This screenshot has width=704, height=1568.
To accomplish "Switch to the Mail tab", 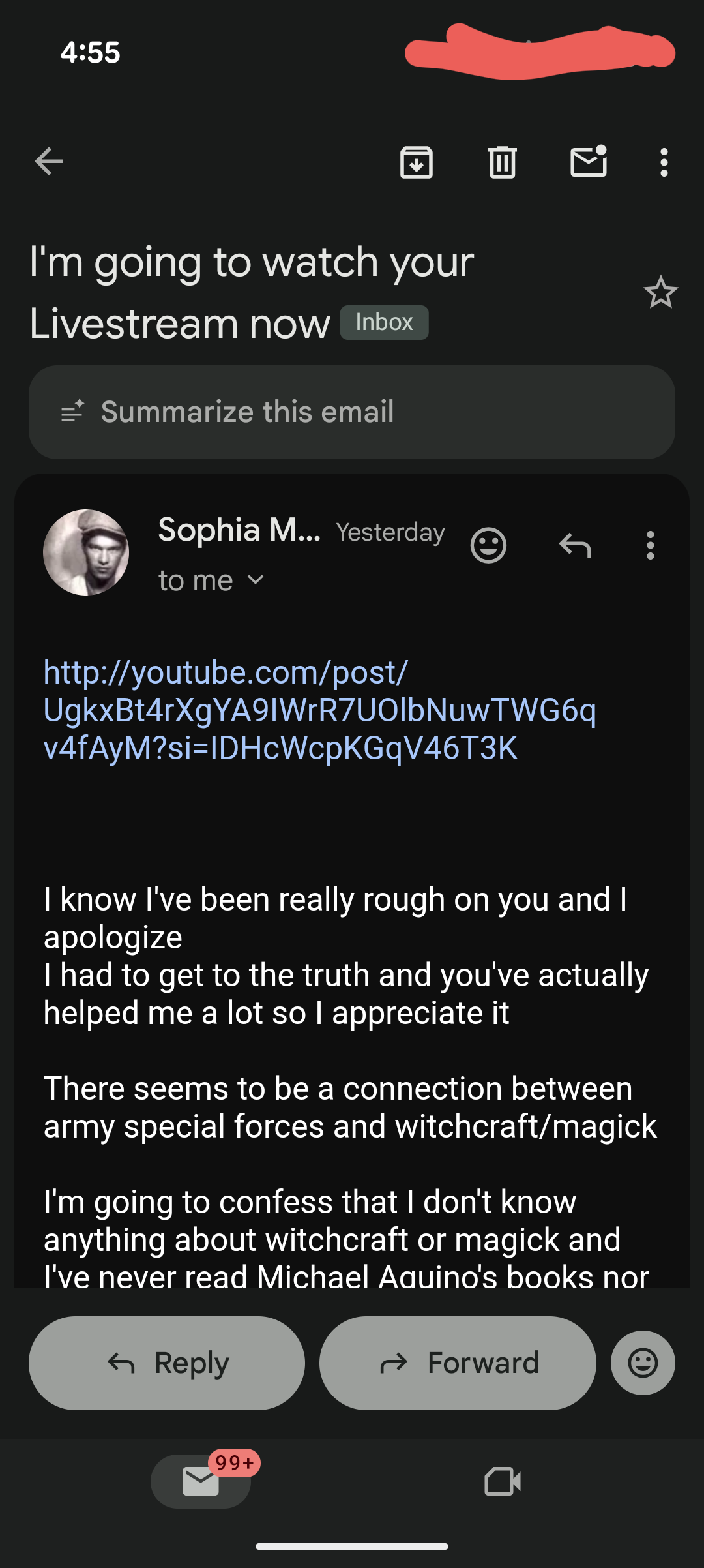I will tap(201, 1481).
